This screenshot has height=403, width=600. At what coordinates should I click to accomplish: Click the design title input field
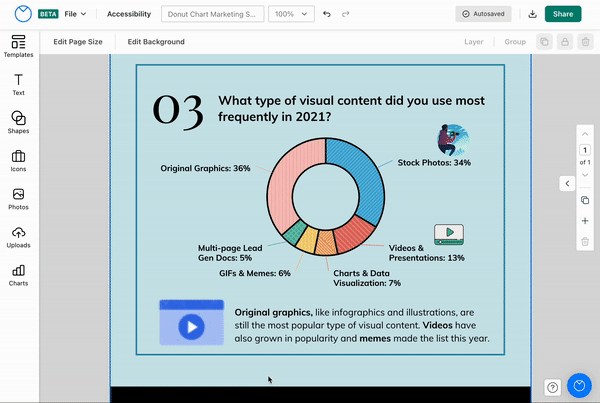[x=212, y=15]
